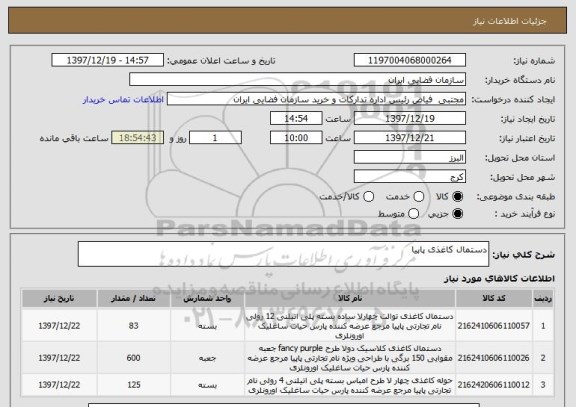The width and height of the screenshot is (576, 407).
Task: Click the تعداد / مقدار column header
Action: click(134, 298)
